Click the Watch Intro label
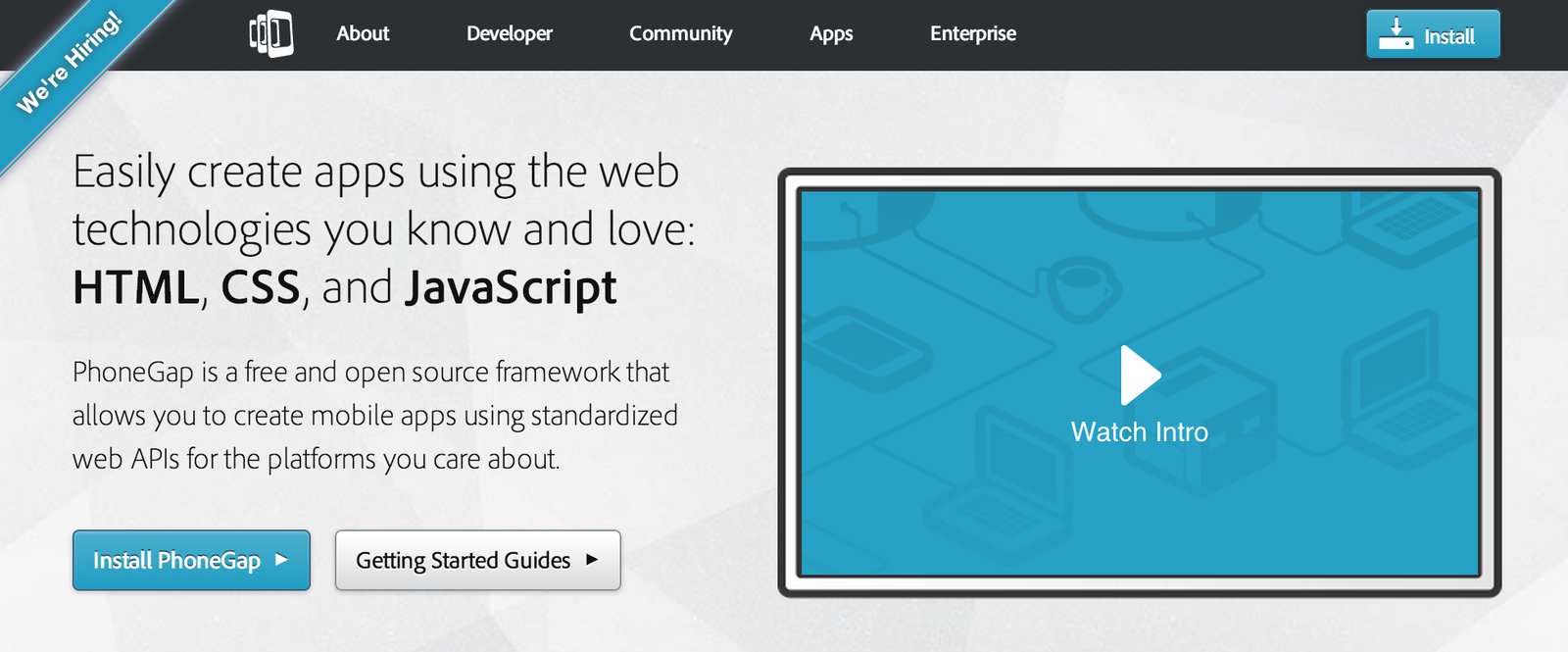Screen dimensions: 1568x652 [1140, 432]
